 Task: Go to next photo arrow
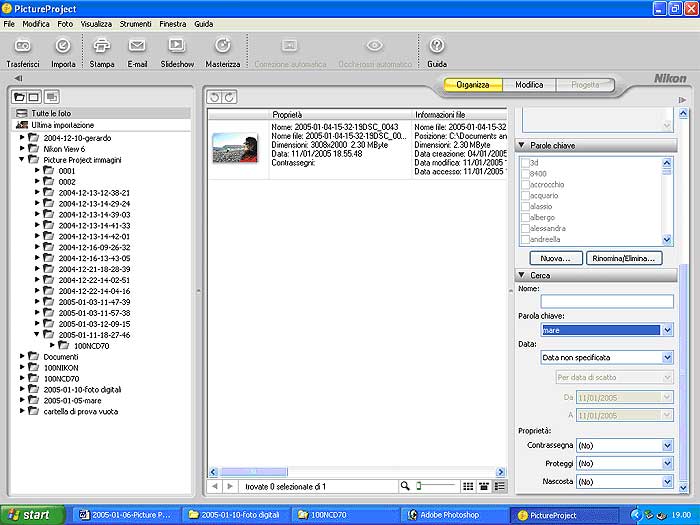[230, 486]
